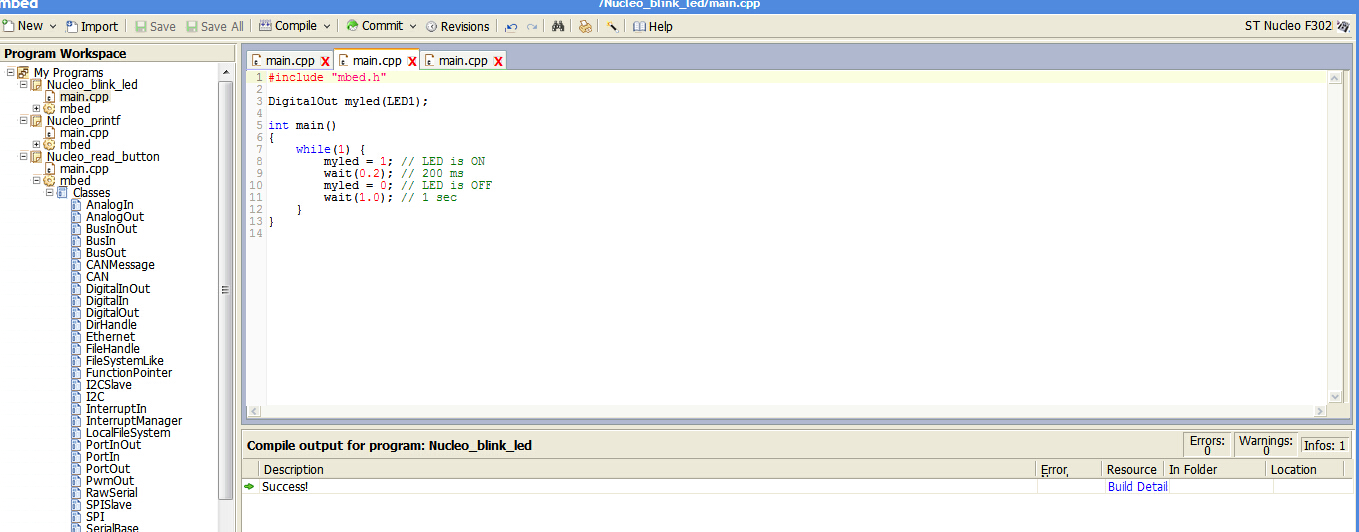This screenshot has width=1359, height=532.
Task: Click the redo arrow icon
Action: click(x=531, y=27)
